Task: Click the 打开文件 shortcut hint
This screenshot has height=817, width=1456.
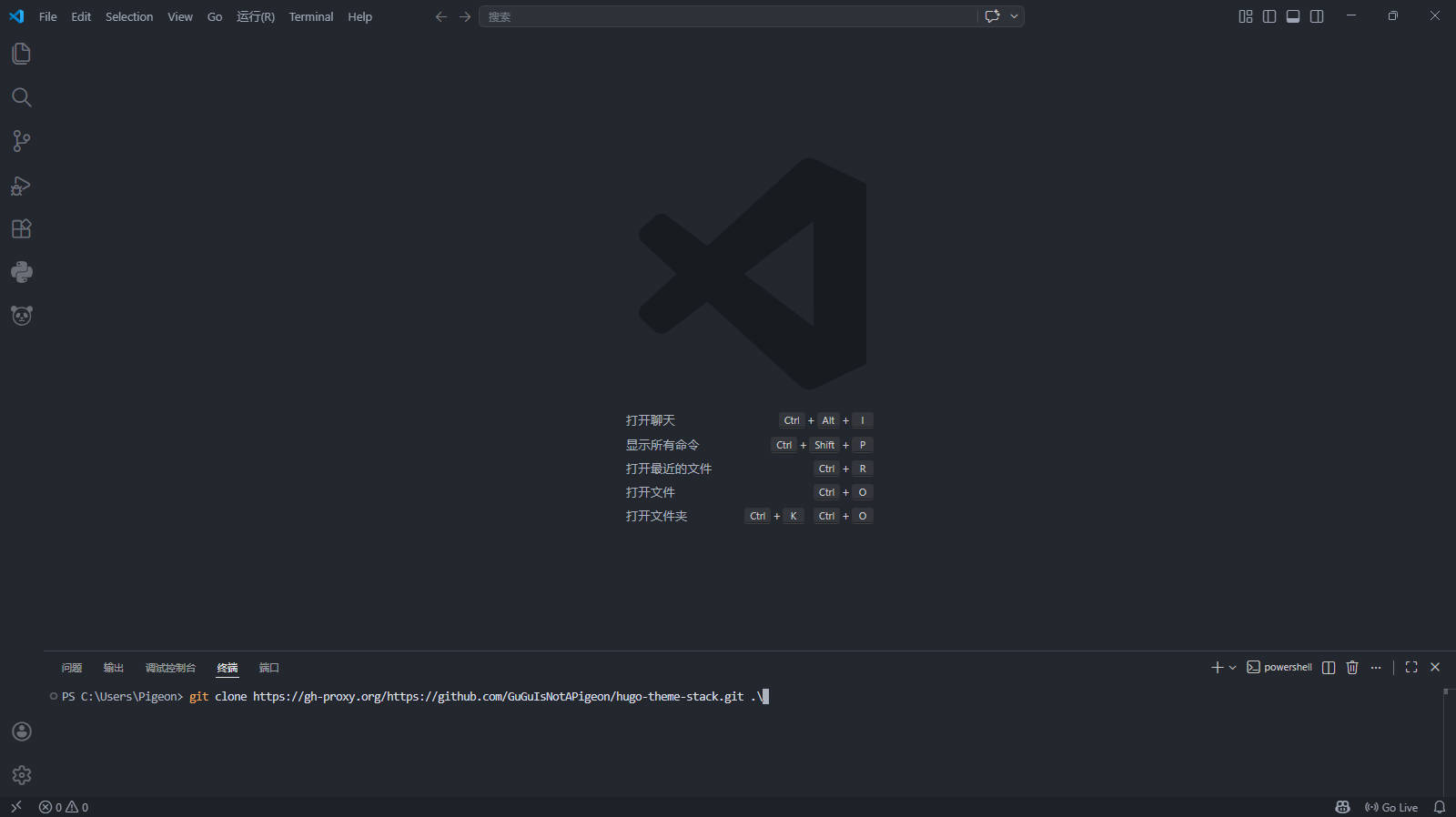Action: point(651,492)
